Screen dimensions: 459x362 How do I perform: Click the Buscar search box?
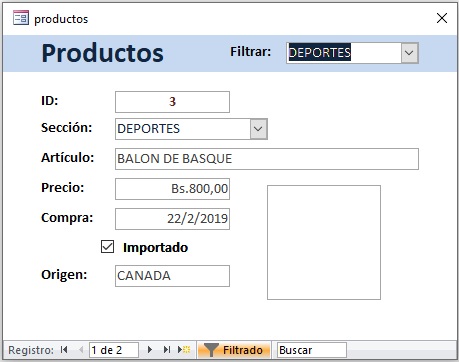pyautogui.click(x=312, y=350)
